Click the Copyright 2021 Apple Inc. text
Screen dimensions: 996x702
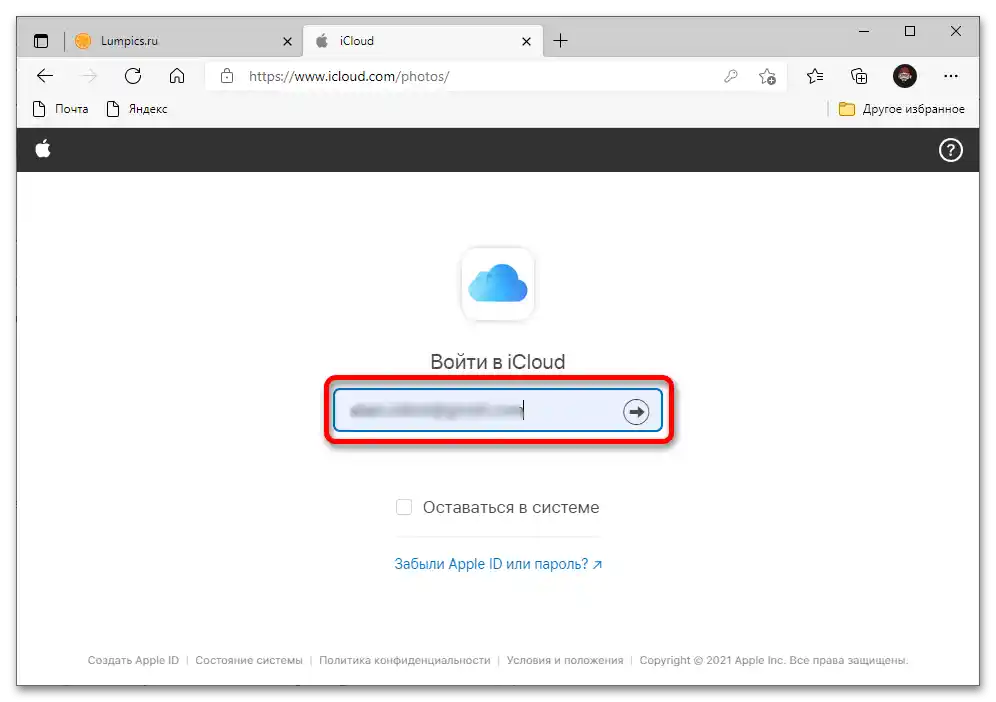pyautogui.click(x=774, y=660)
